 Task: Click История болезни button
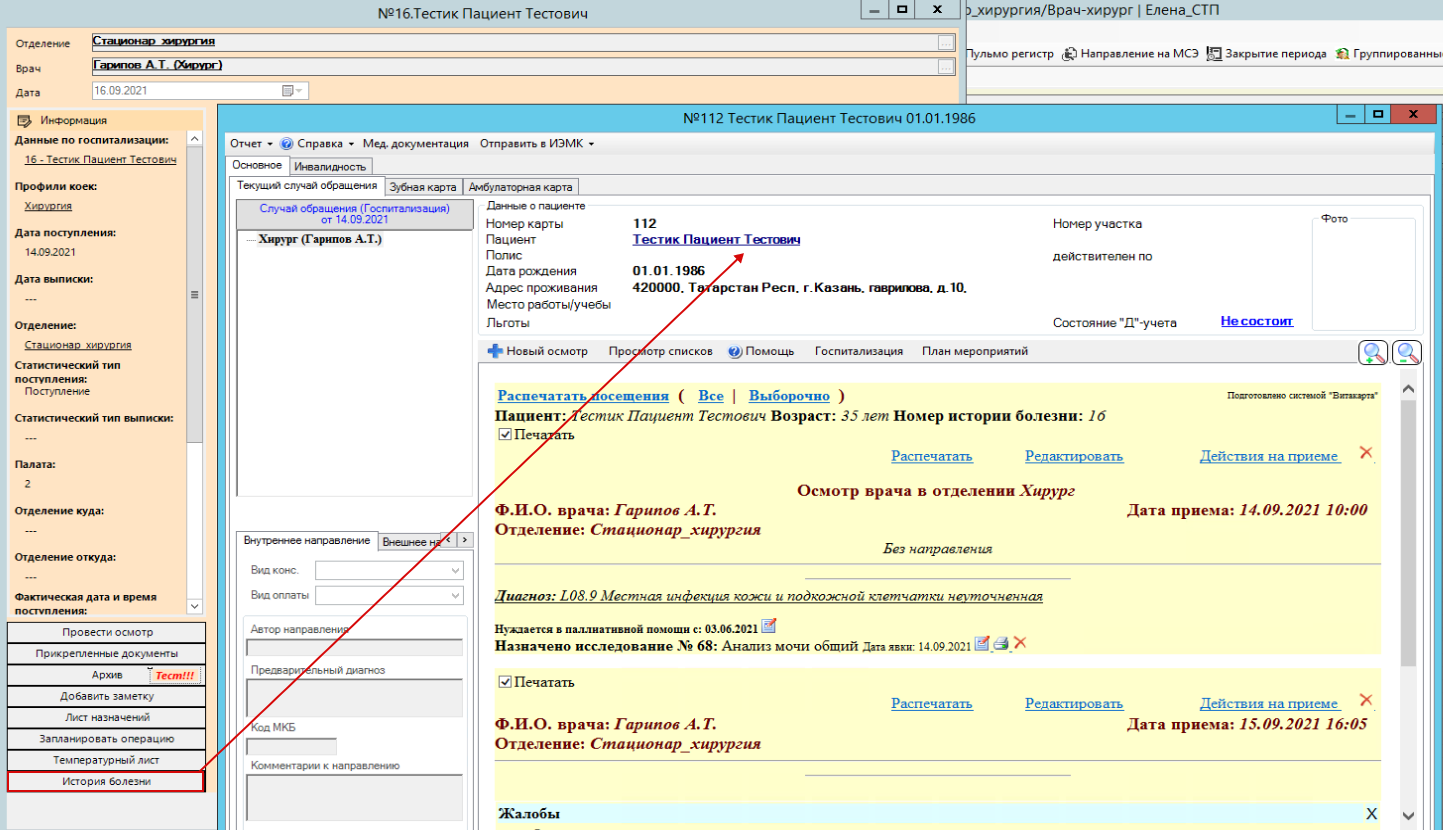coord(106,781)
